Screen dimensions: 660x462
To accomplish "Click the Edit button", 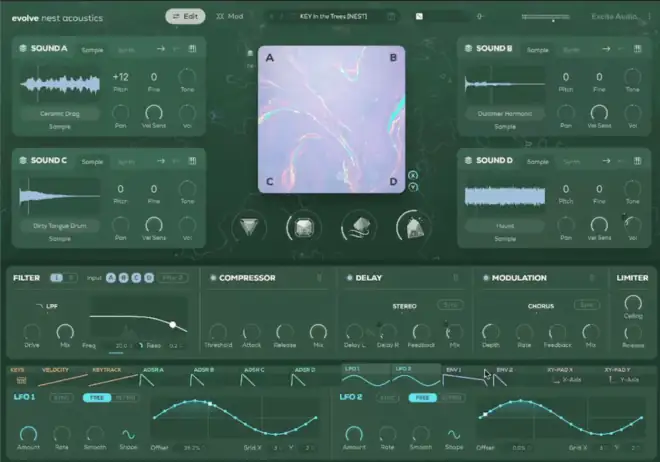I will coord(185,16).
